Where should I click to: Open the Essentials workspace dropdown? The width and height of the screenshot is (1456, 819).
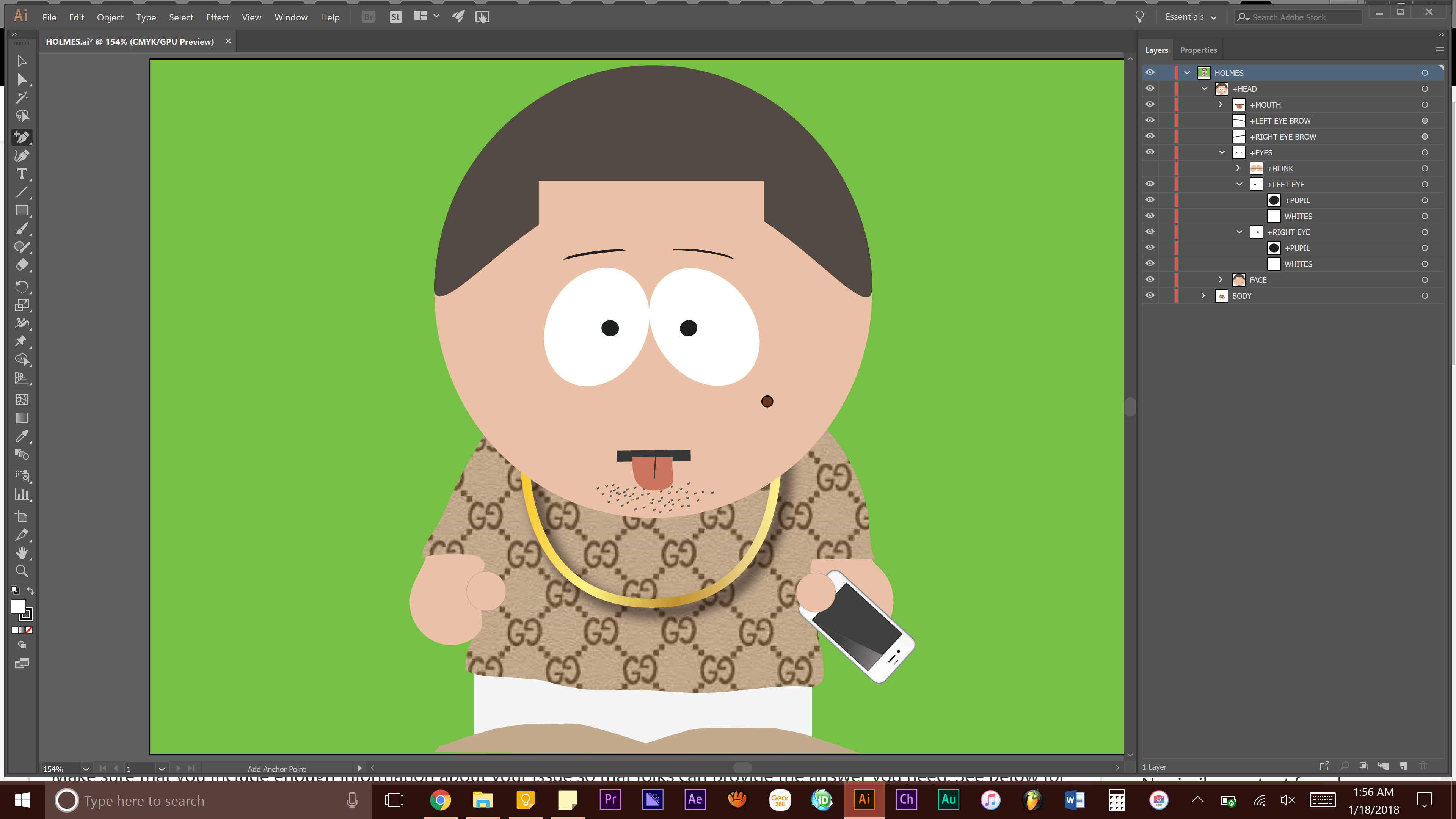tap(1190, 17)
